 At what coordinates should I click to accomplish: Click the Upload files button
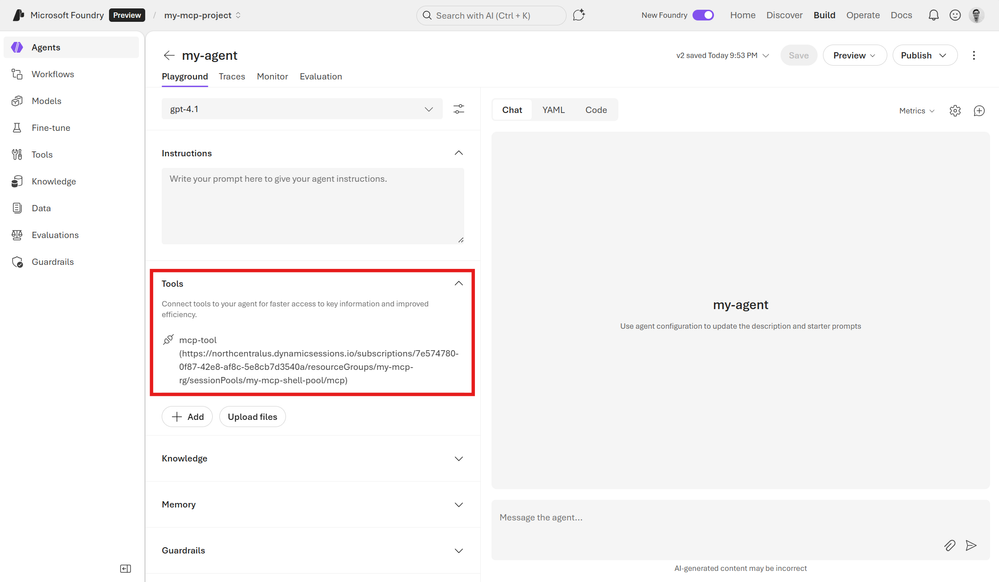click(252, 416)
